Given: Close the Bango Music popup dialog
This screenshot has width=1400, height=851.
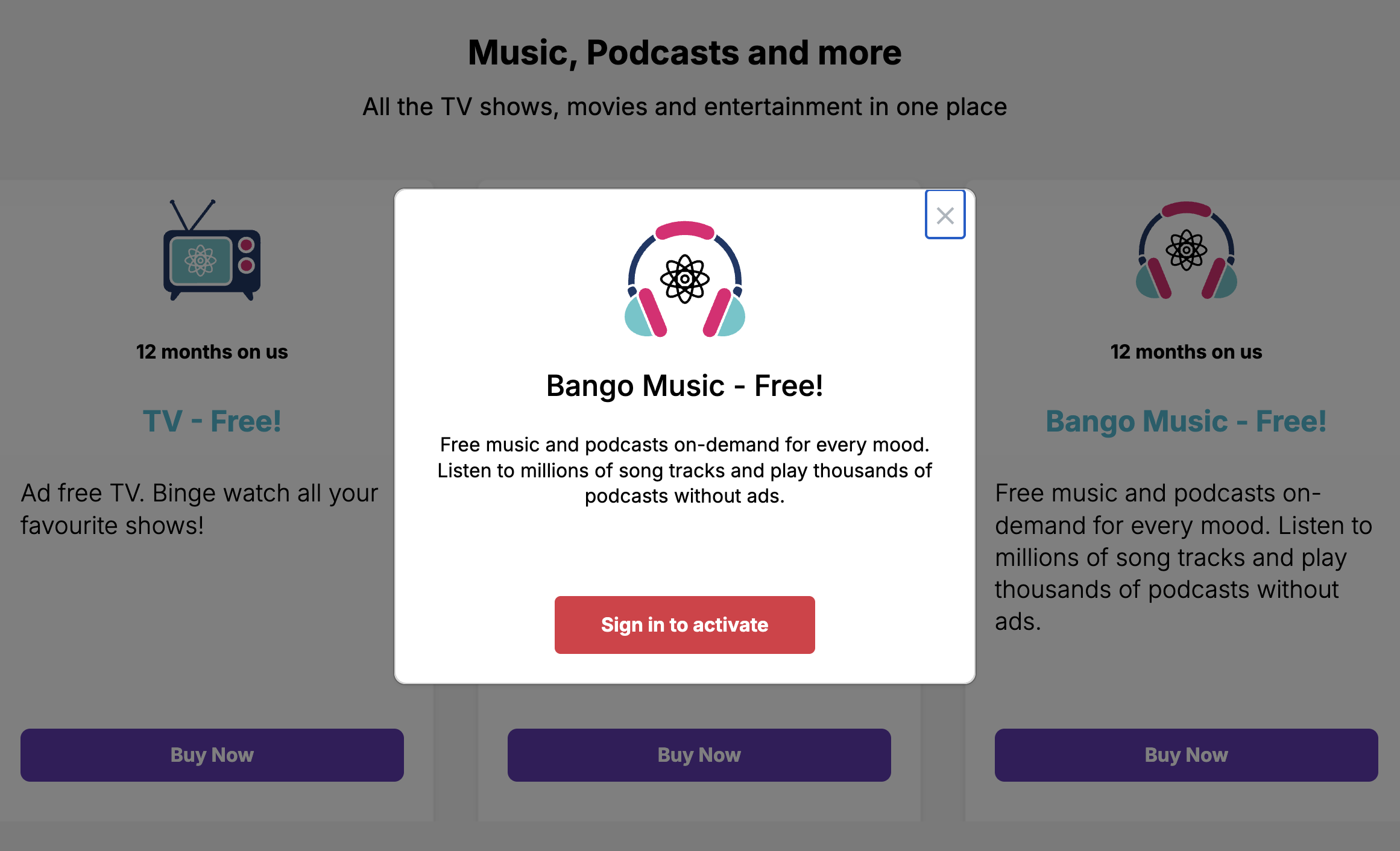Looking at the screenshot, I should click(945, 215).
